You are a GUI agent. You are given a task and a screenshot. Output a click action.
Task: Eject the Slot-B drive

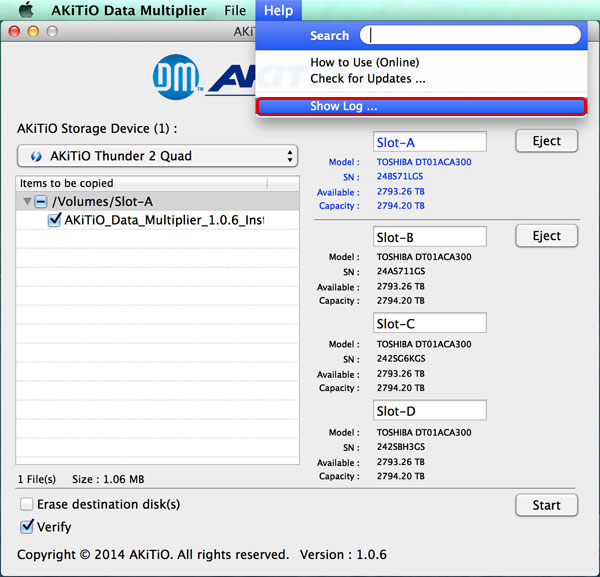coord(546,236)
